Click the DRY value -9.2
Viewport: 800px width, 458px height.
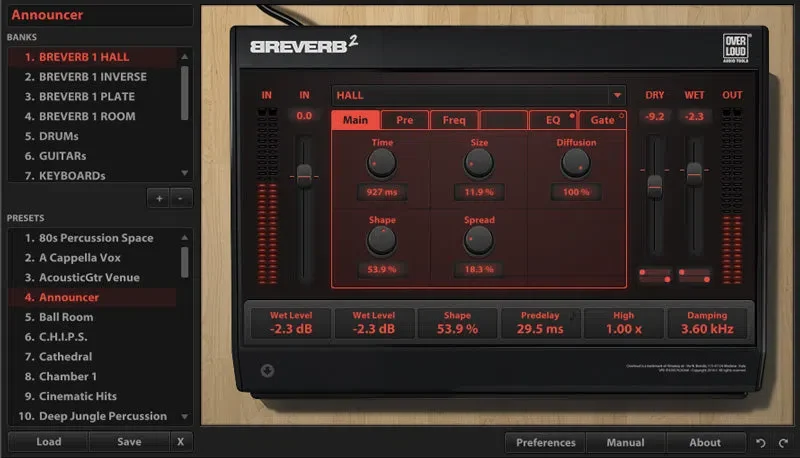point(655,116)
